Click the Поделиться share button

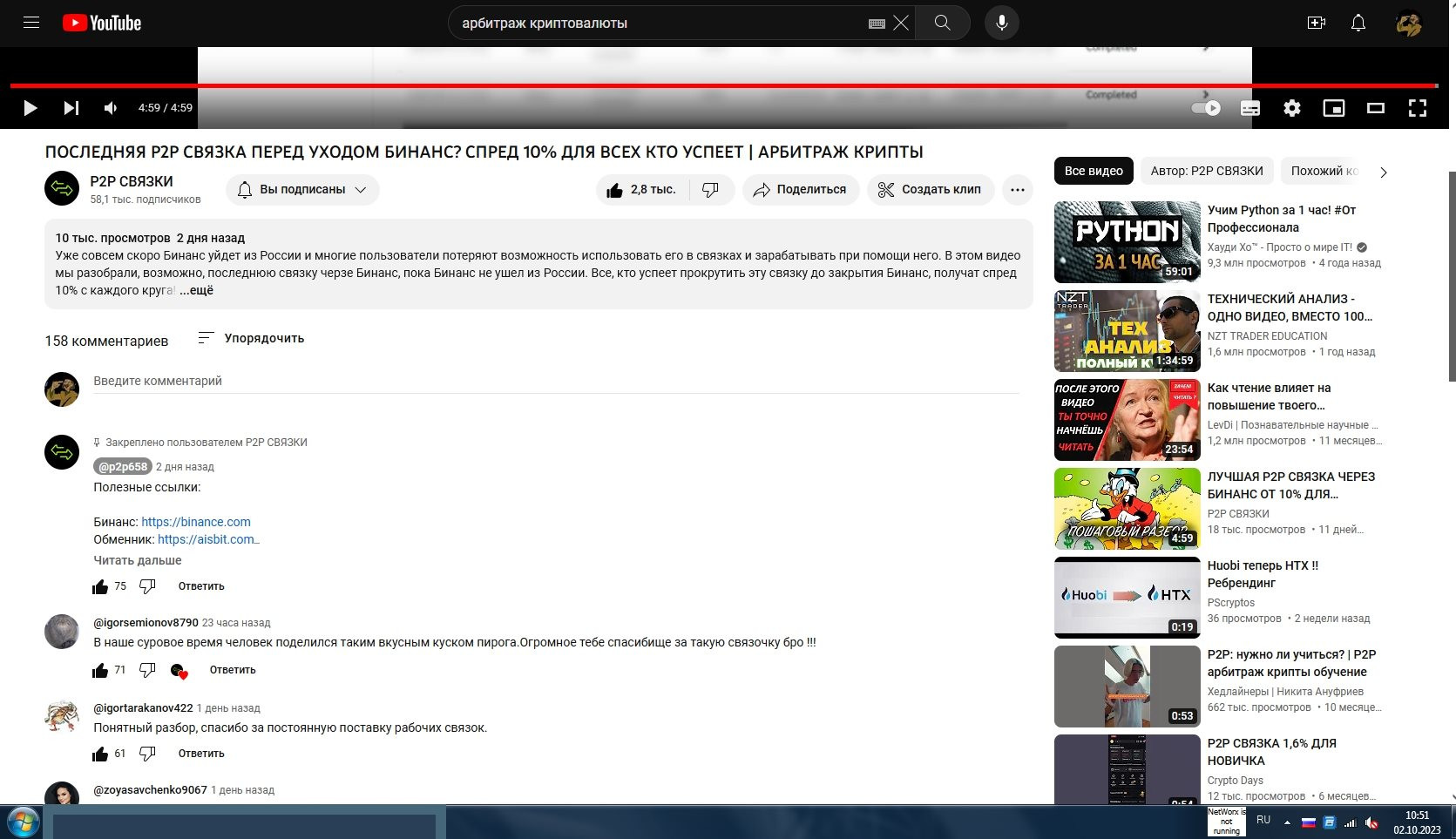tap(801, 190)
